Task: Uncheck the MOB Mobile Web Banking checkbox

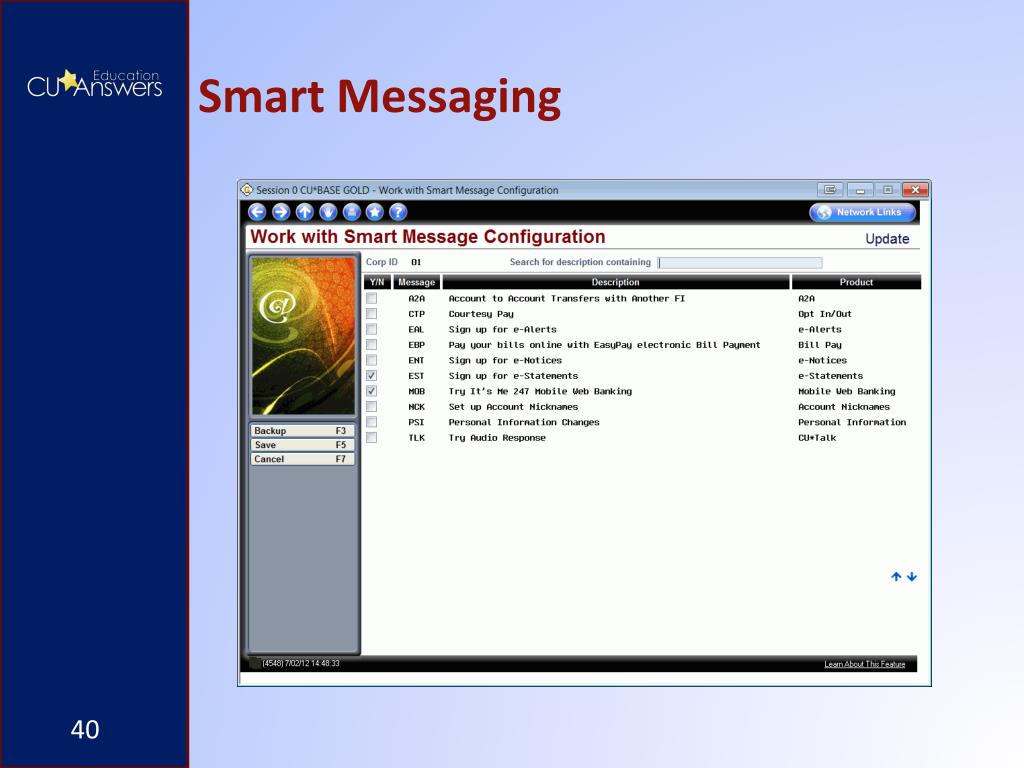Action: coord(372,391)
